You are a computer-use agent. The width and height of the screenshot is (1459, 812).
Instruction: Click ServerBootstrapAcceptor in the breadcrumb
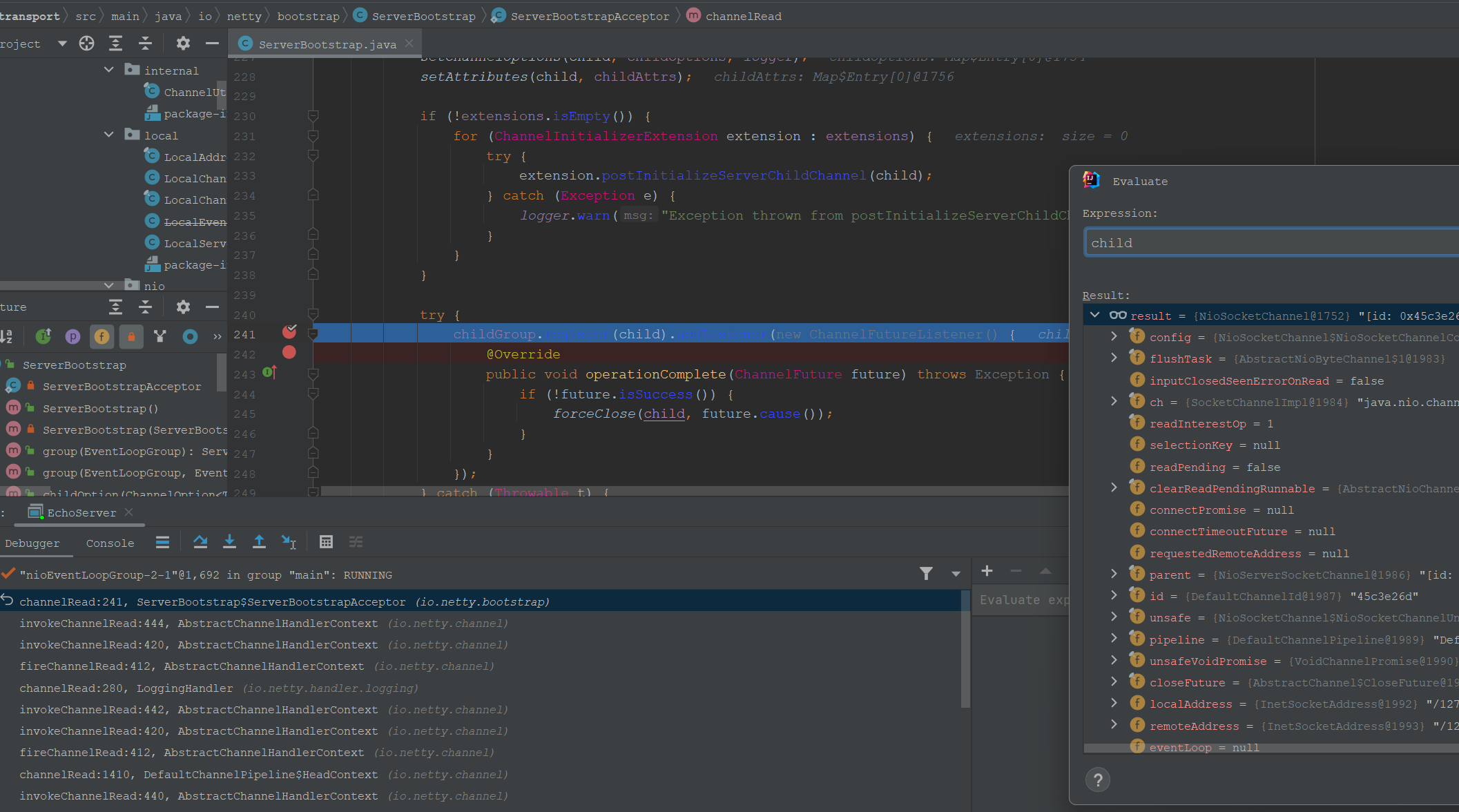coord(589,16)
